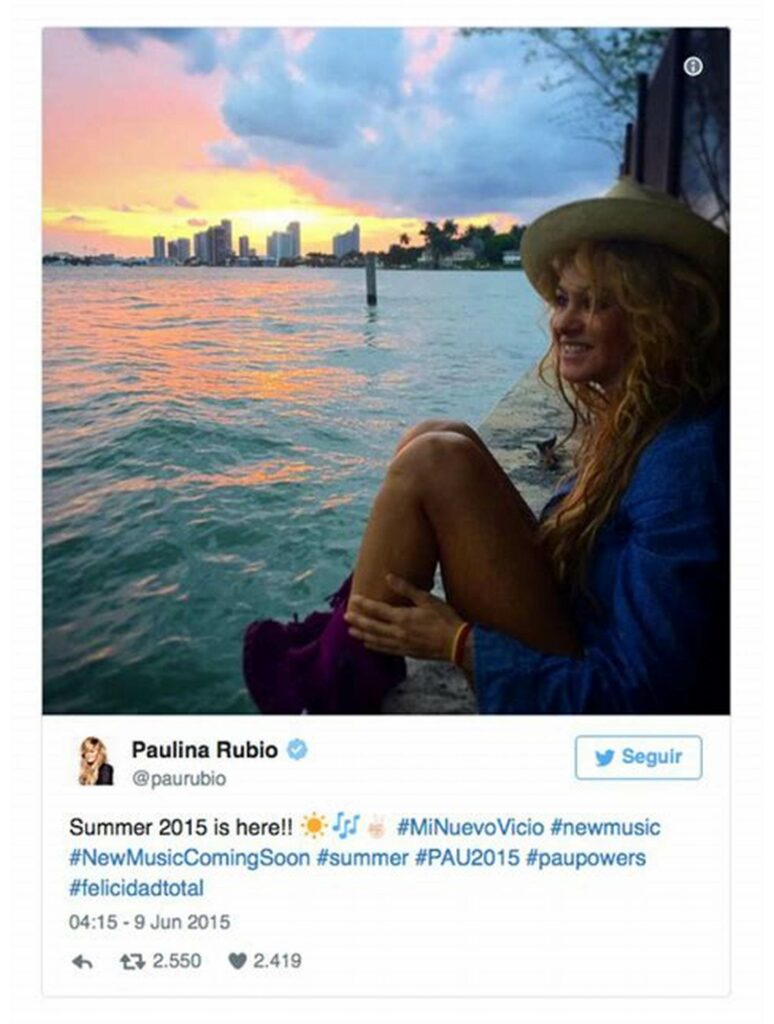Click the 04:15 - 9 Jun 2015 timestamp
Viewport: 774px width, 1024px height.
point(150,922)
